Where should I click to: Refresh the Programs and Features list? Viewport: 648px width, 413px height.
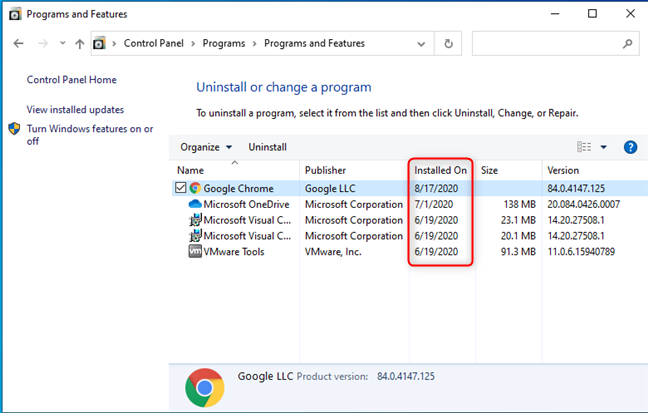pyautogui.click(x=448, y=43)
